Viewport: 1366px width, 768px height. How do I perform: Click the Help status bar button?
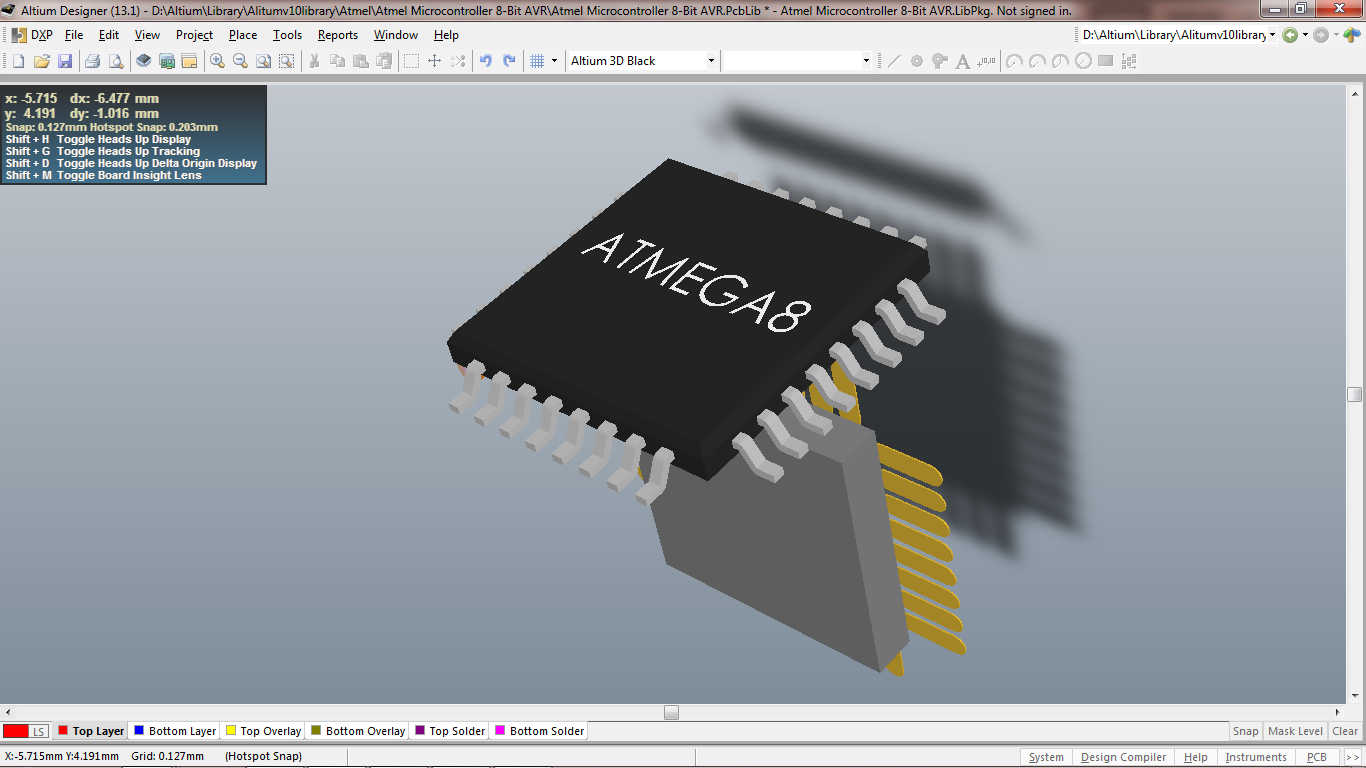coord(1195,757)
